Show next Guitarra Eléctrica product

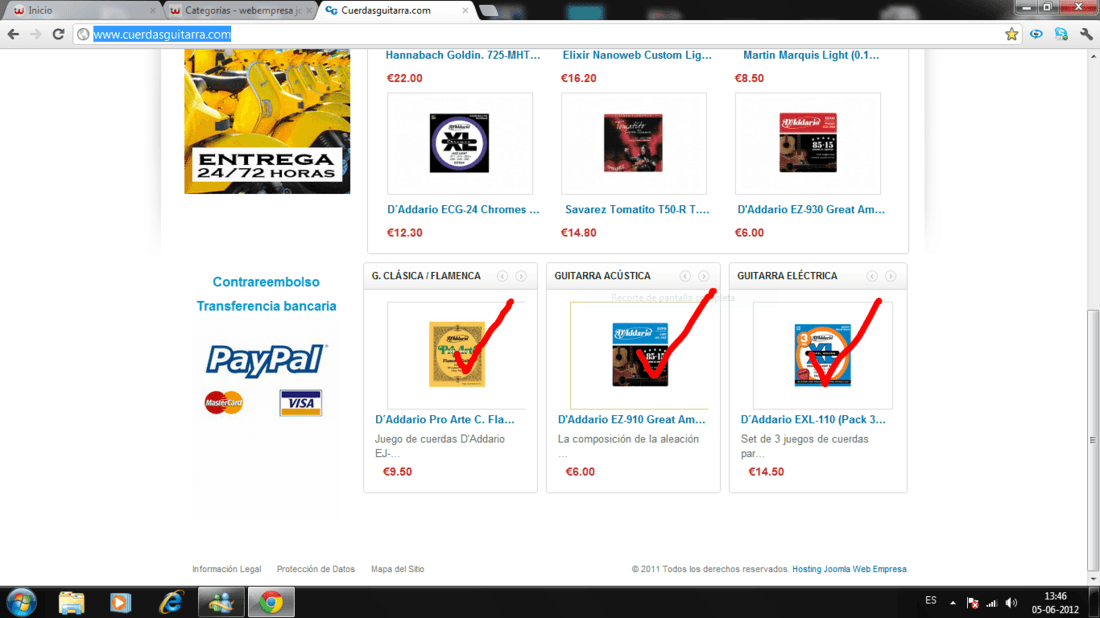point(890,276)
